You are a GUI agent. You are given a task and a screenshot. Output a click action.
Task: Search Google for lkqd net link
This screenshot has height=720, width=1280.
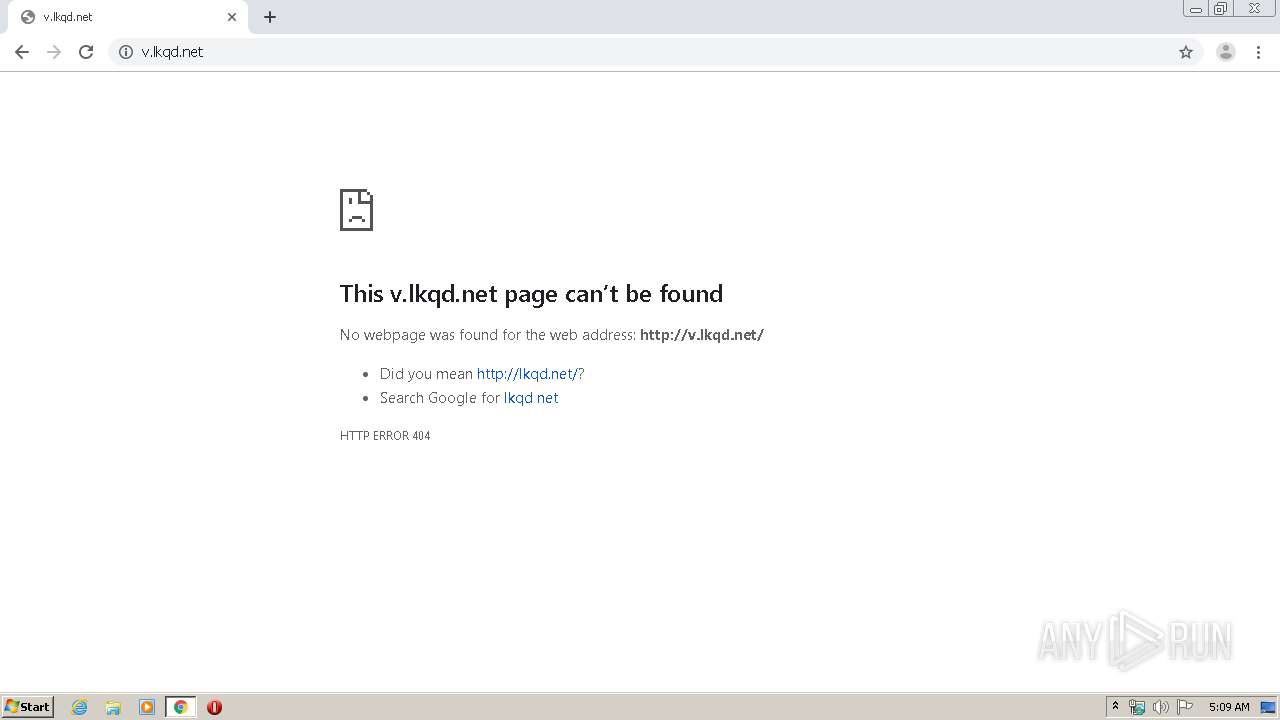pos(531,398)
